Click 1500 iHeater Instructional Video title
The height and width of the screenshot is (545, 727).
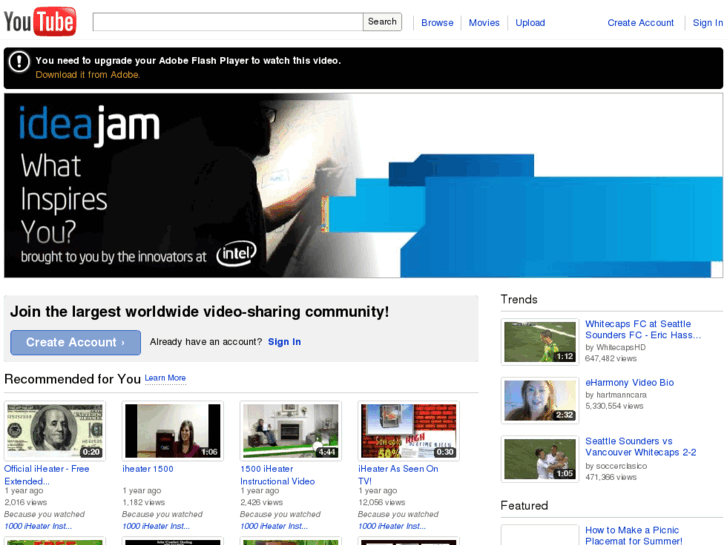(277, 475)
